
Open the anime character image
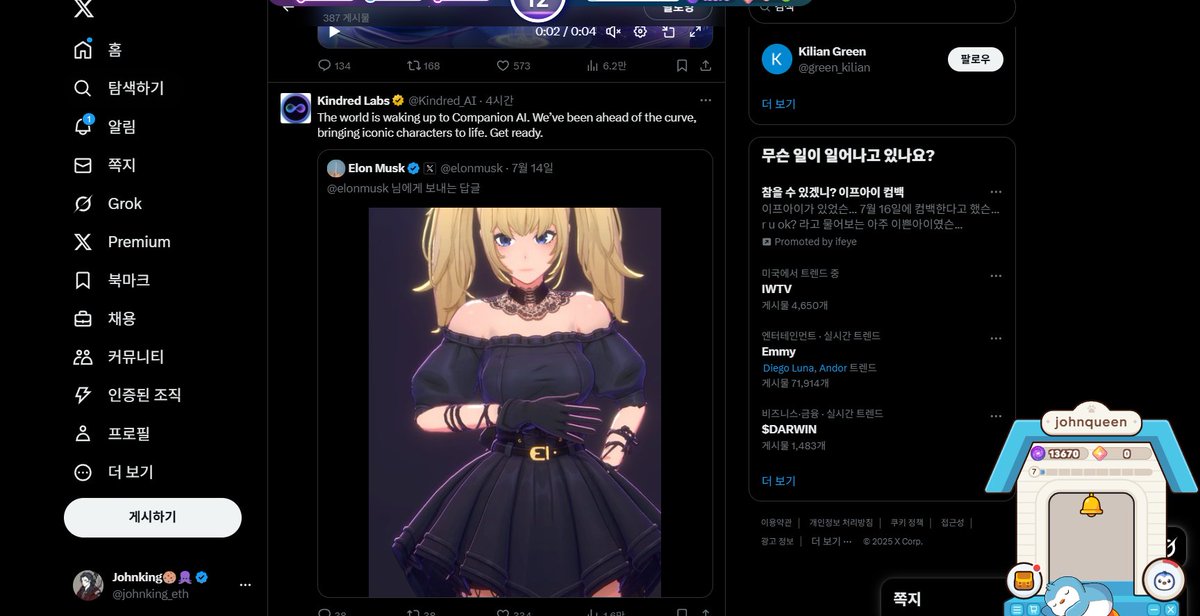pyautogui.click(x=515, y=403)
